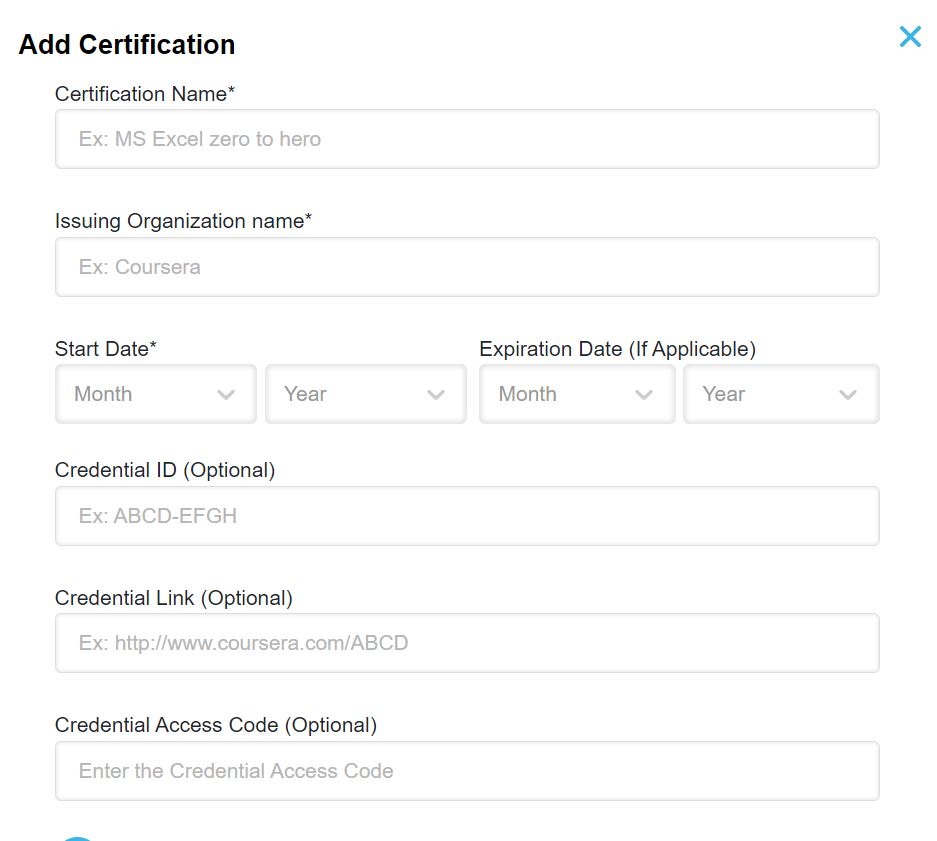The image size is (937, 841).
Task: Open the Start Date Year dropdown
Action: point(365,394)
